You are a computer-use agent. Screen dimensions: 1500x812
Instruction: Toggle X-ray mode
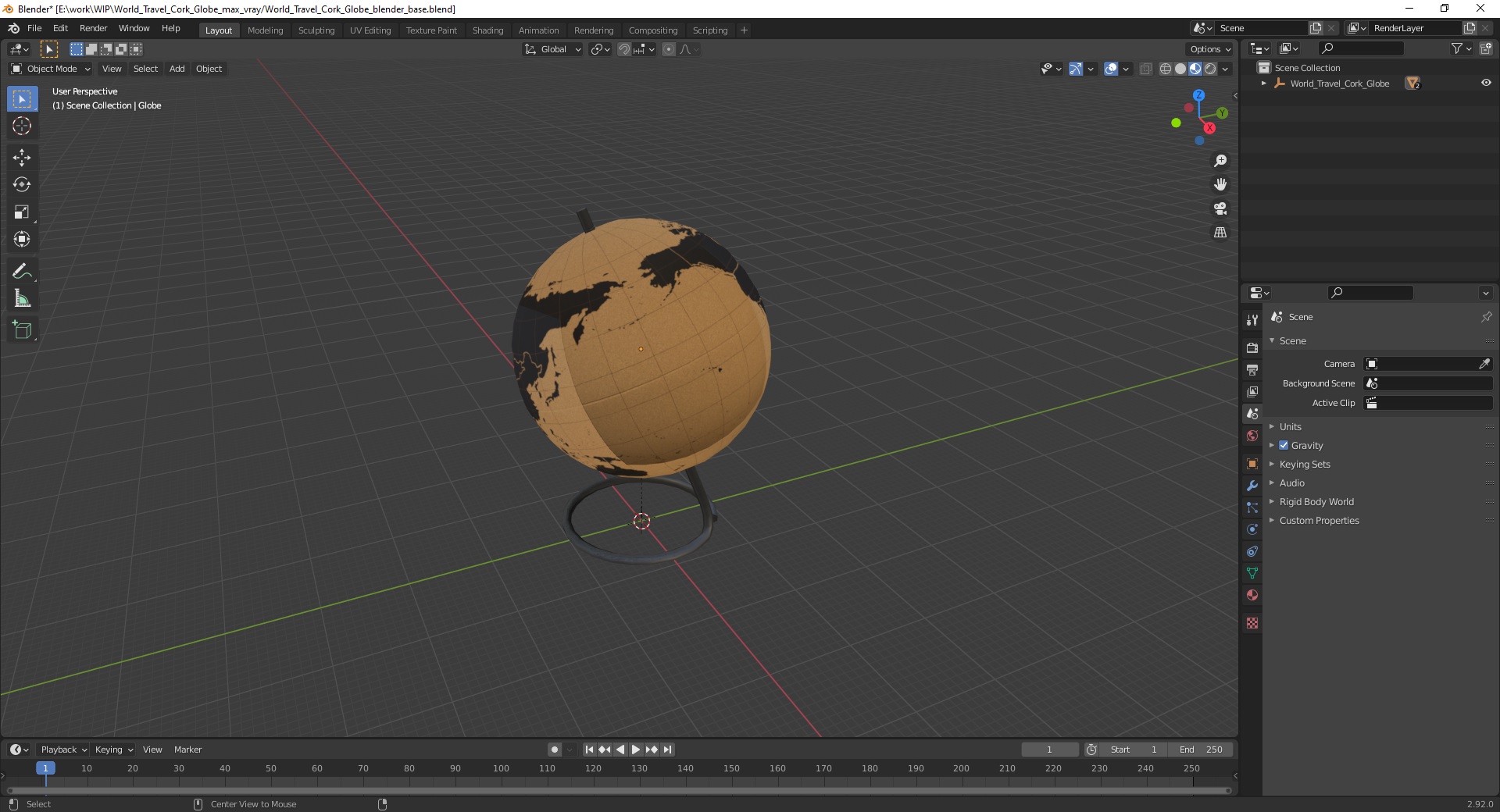[x=1145, y=69]
